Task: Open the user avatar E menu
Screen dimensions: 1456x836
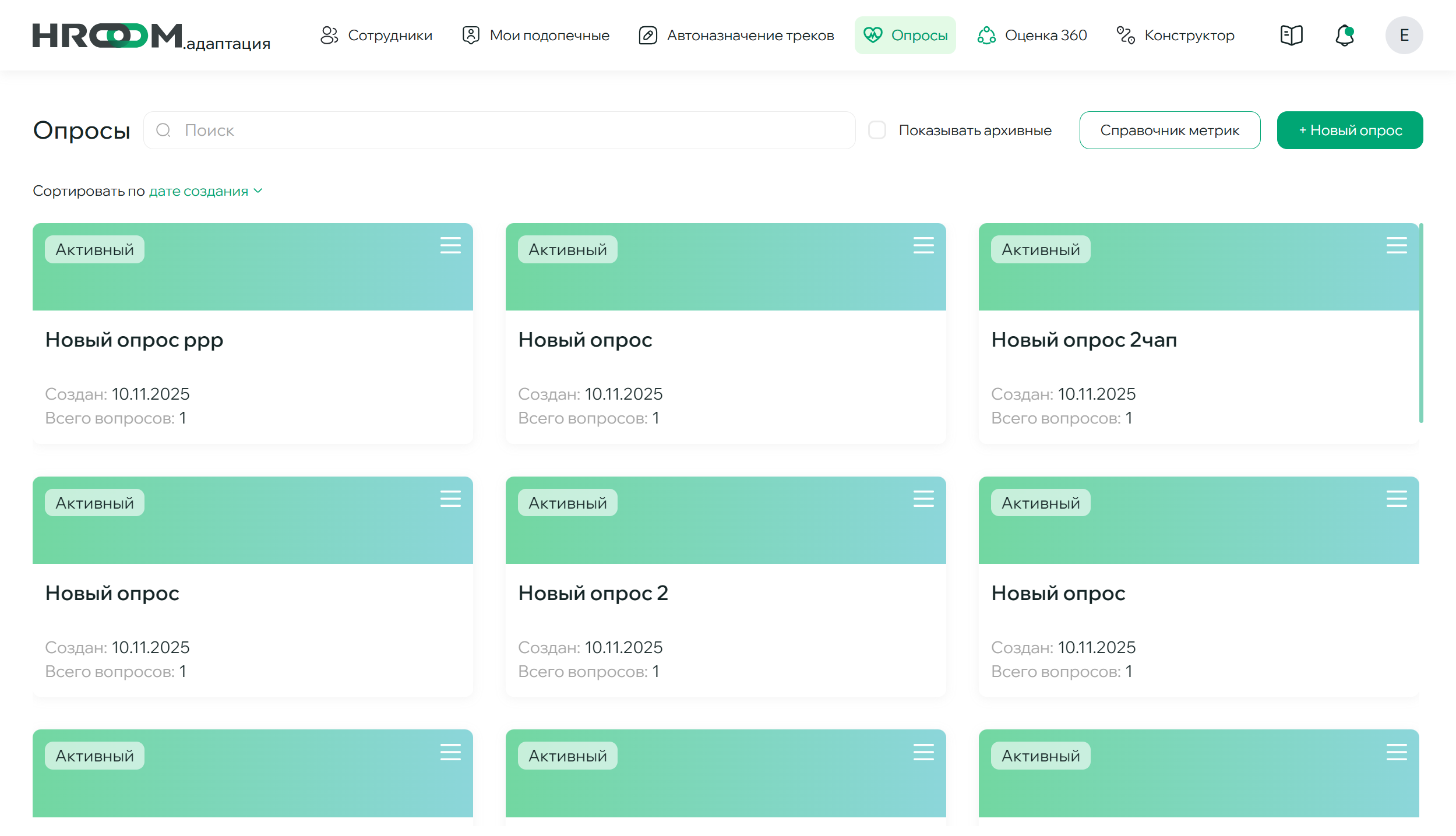Action: pos(1404,36)
